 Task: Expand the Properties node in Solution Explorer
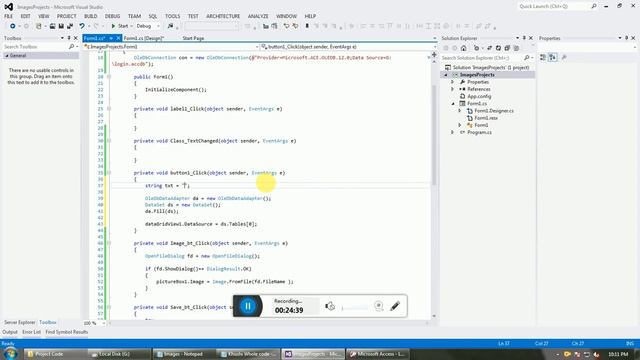point(452,82)
